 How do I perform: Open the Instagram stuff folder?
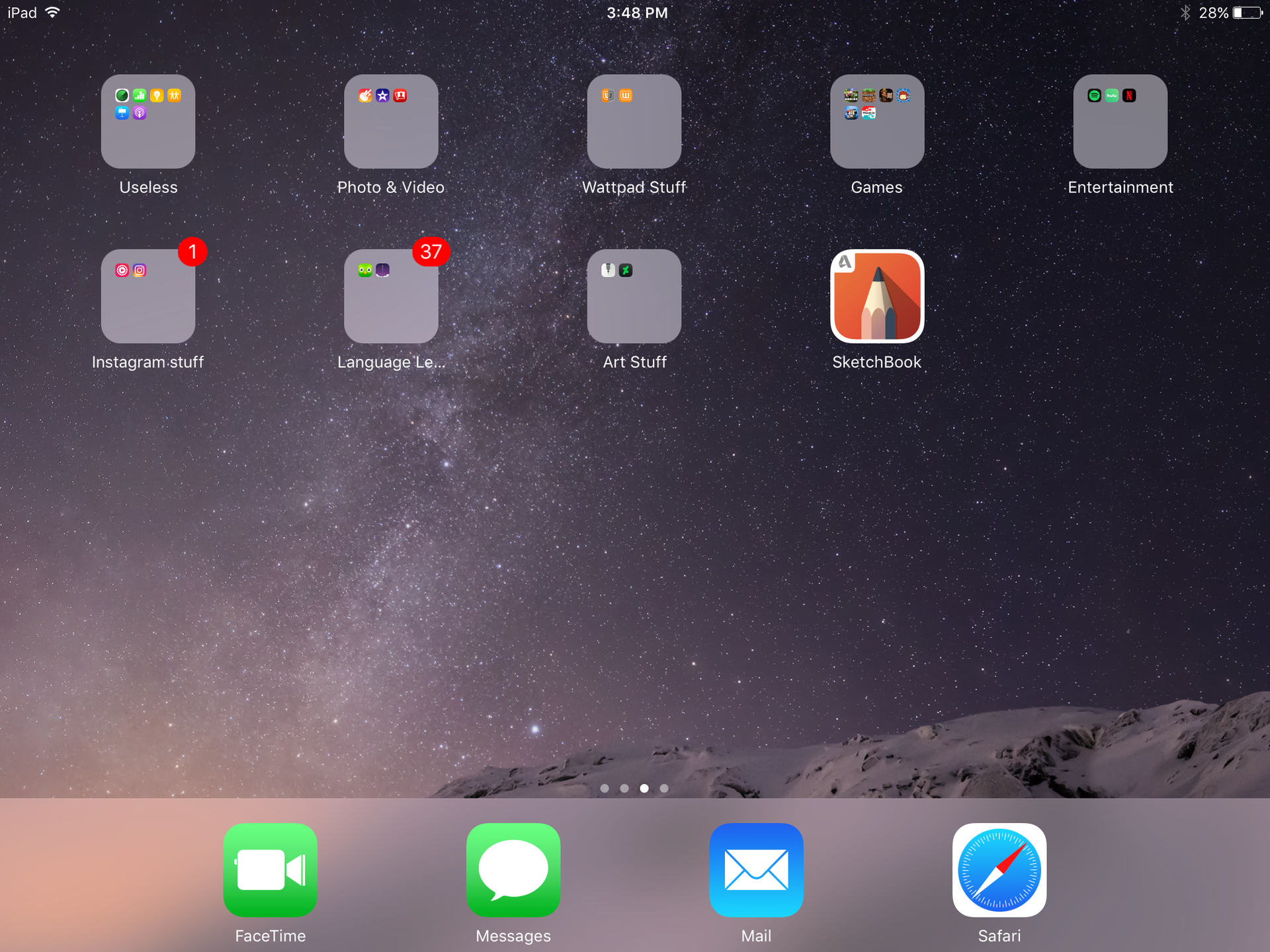[x=148, y=296]
